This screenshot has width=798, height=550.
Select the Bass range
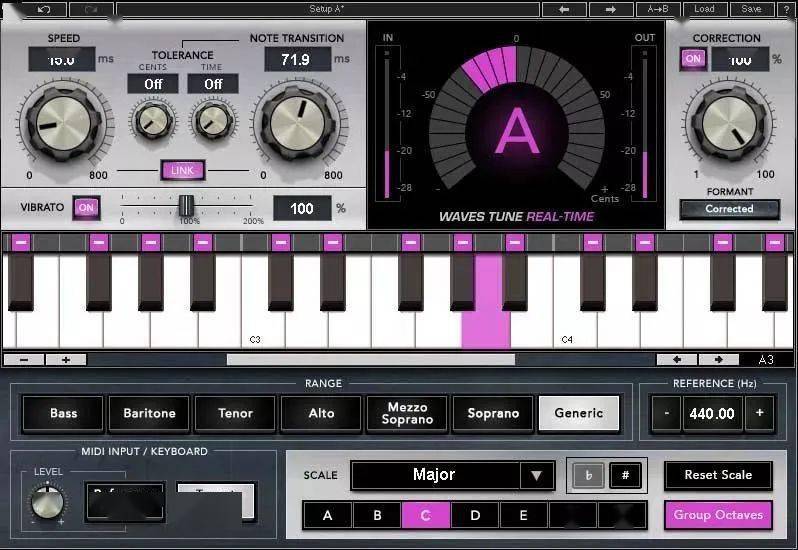coord(63,413)
